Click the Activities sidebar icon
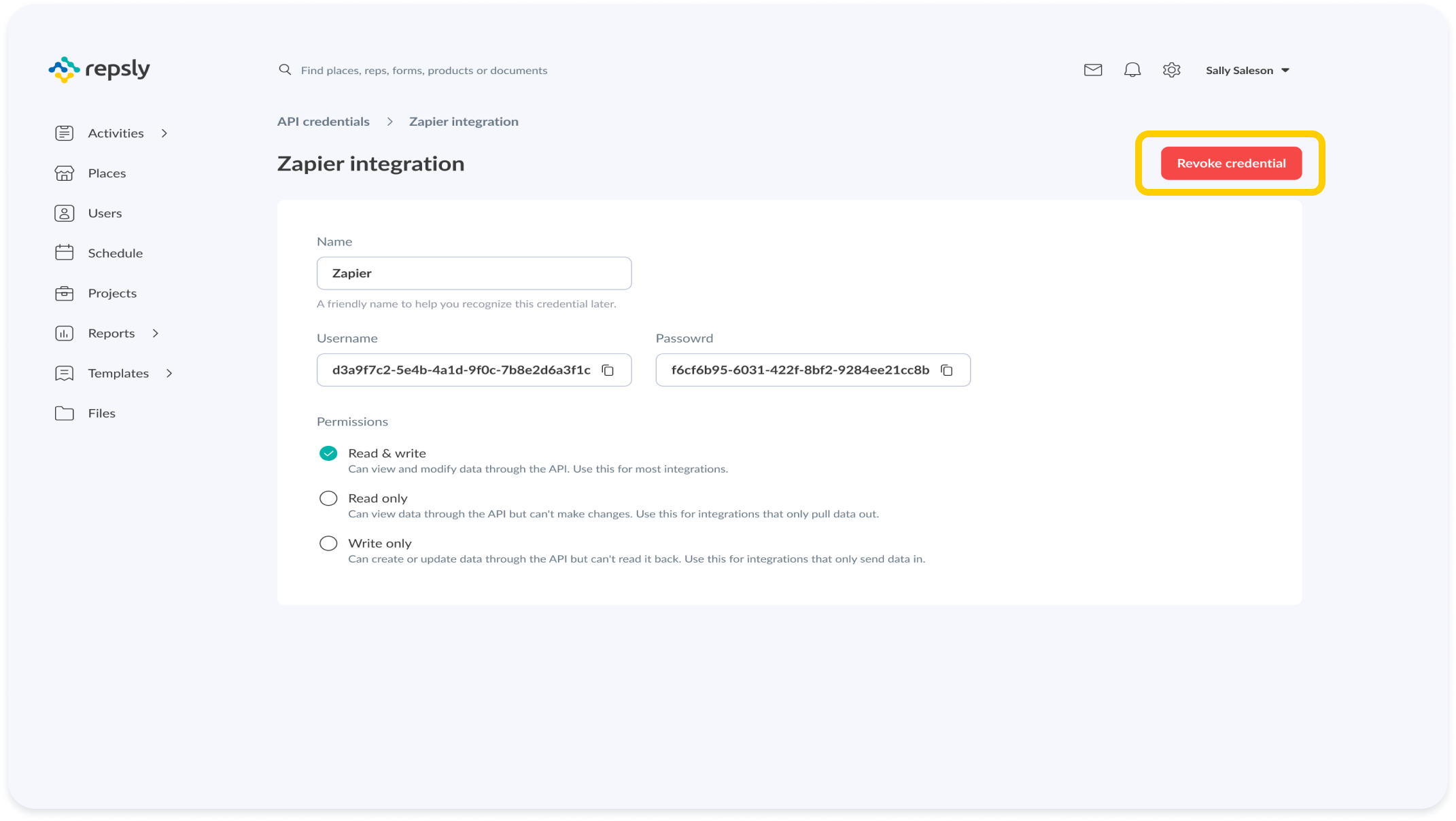 [x=65, y=133]
